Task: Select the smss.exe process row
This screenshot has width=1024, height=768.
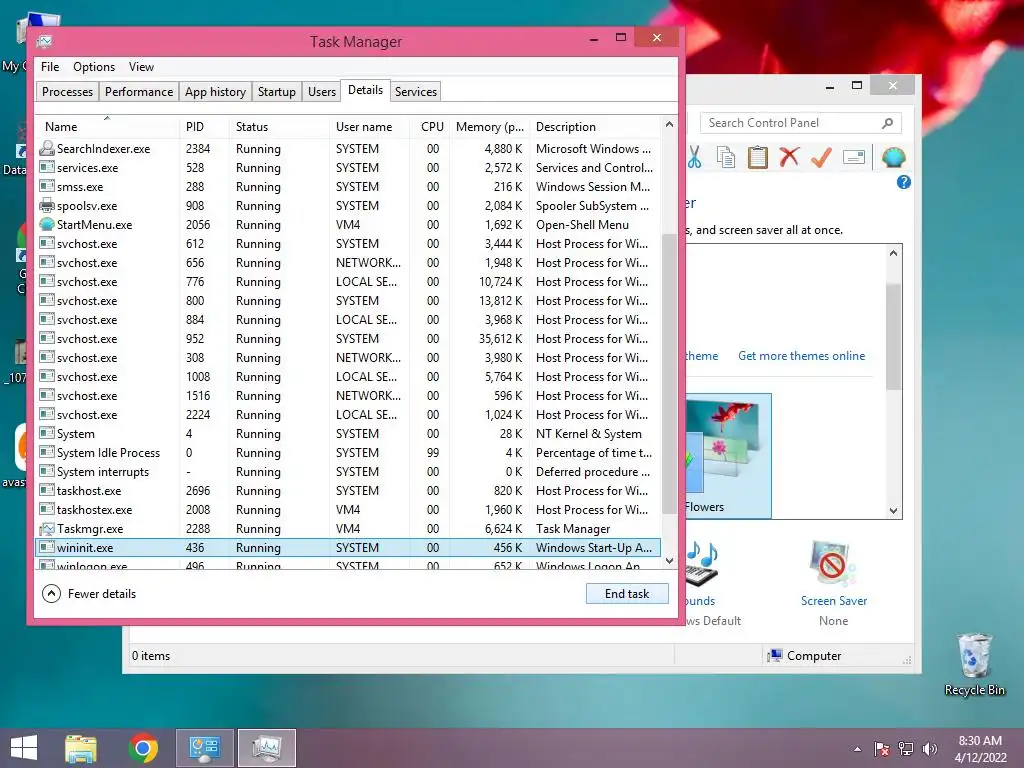Action: (x=349, y=187)
